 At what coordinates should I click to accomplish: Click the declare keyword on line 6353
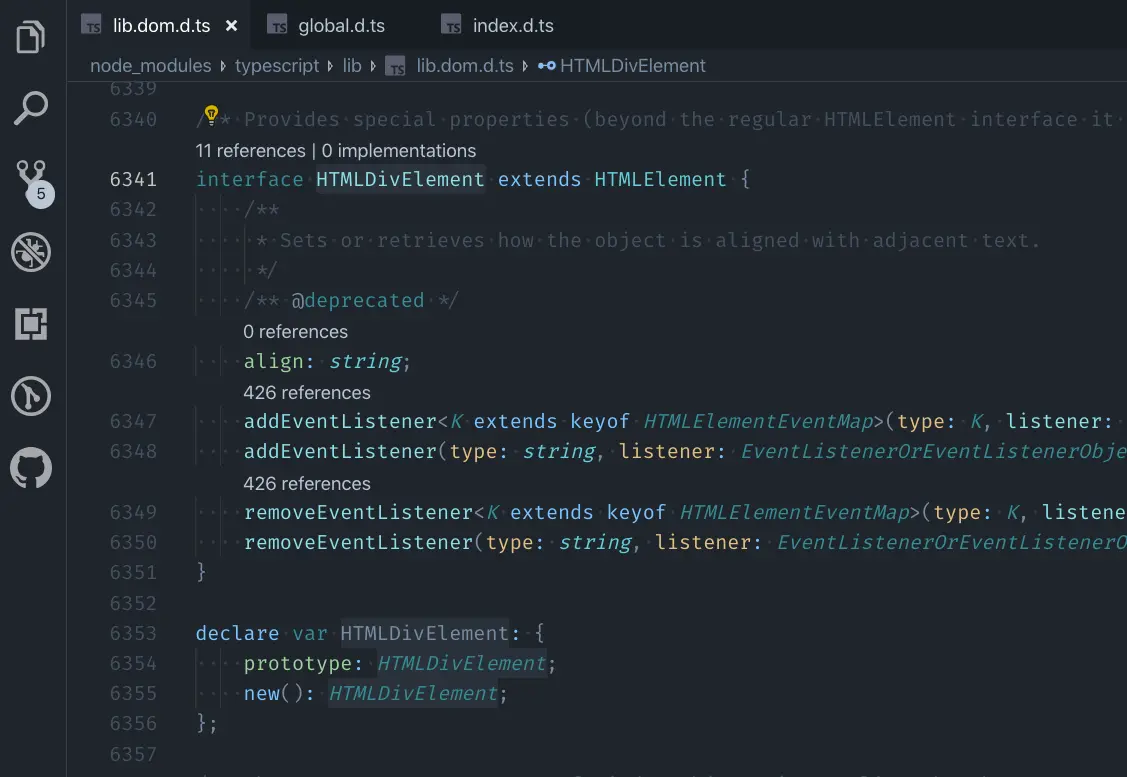(237, 633)
